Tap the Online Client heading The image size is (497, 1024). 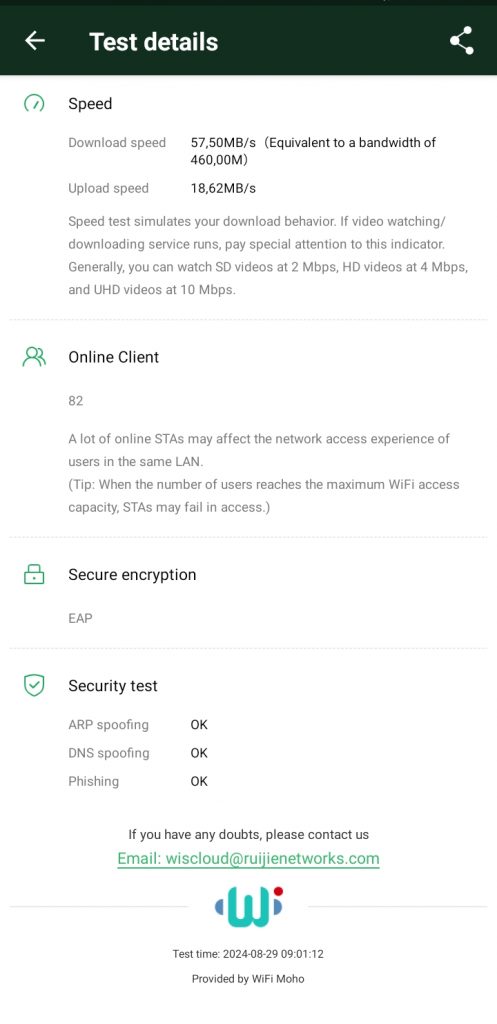[114, 357]
